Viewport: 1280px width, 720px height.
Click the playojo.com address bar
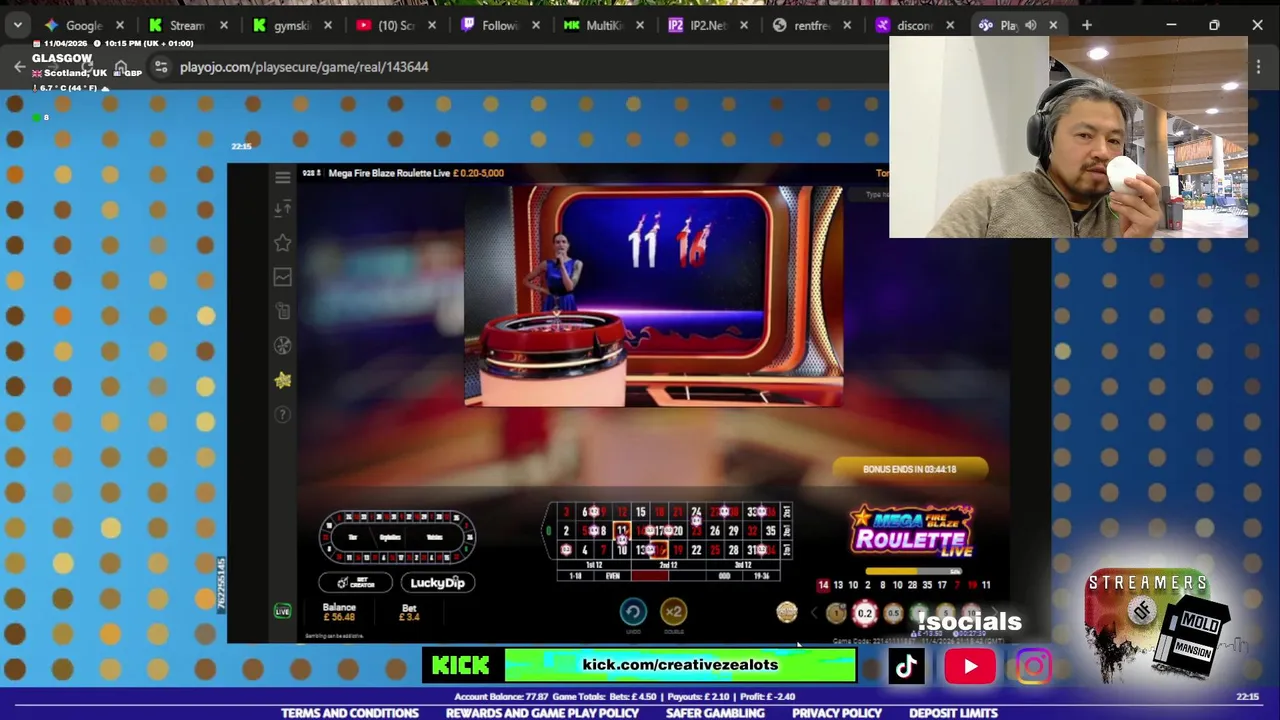pyautogui.click(x=304, y=67)
